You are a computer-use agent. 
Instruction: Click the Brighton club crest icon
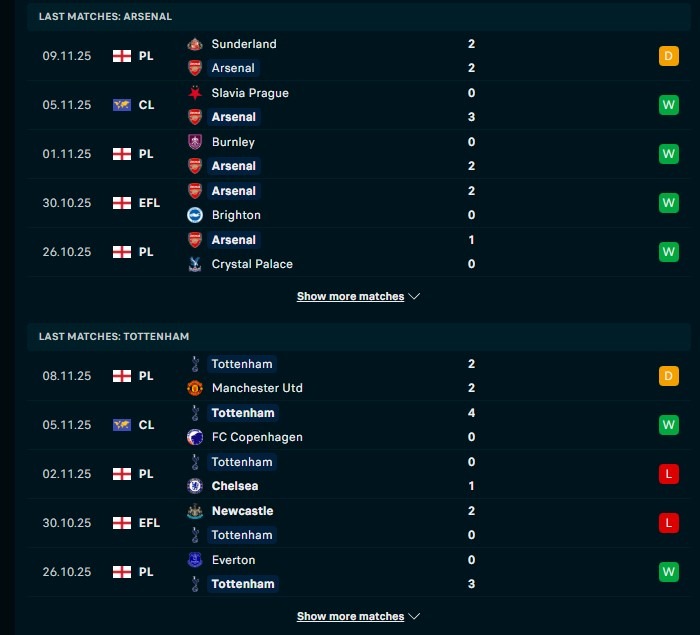195,215
